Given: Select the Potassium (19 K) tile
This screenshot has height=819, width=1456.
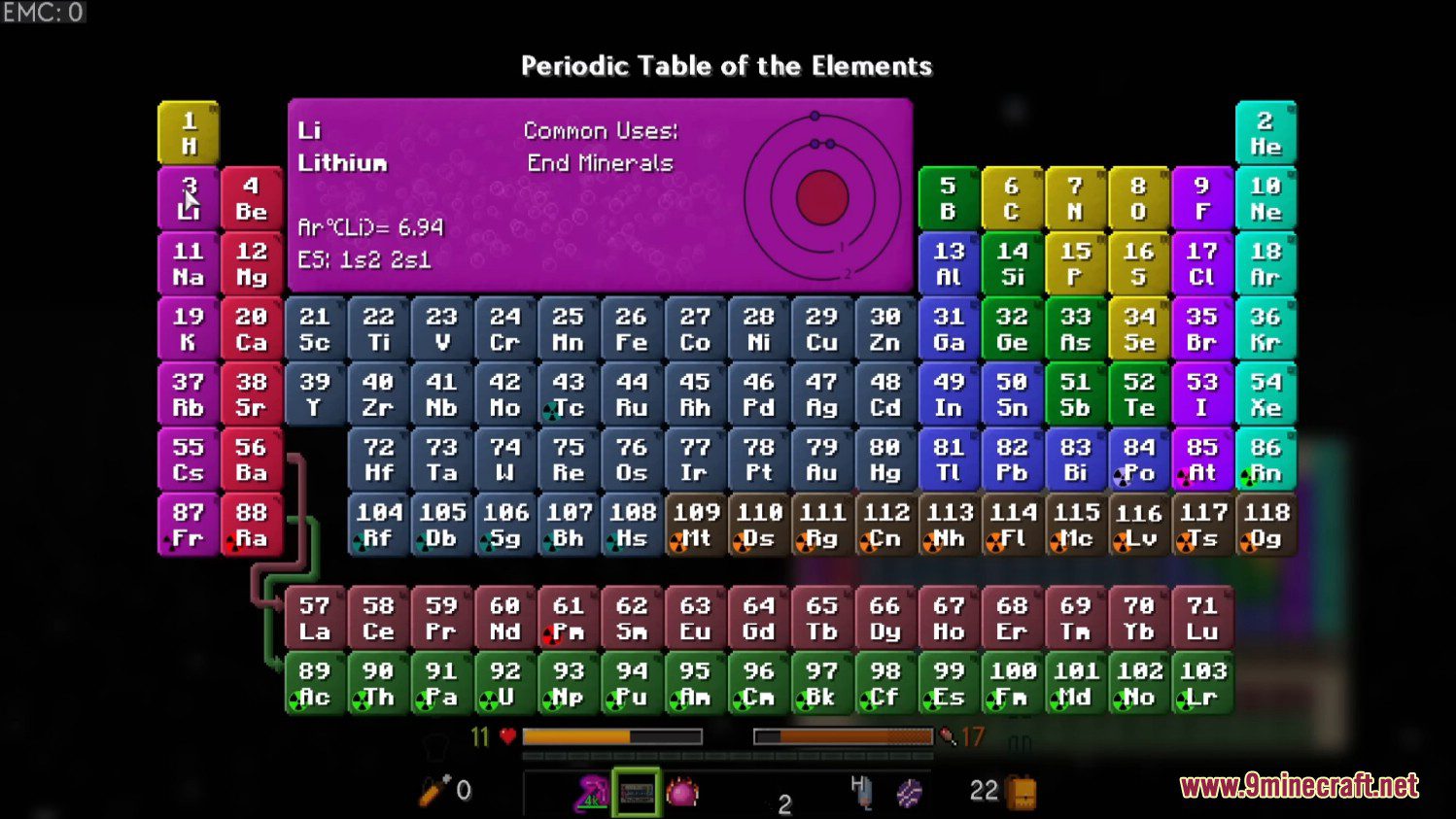Looking at the screenshot, I should (x=189, y=328).
